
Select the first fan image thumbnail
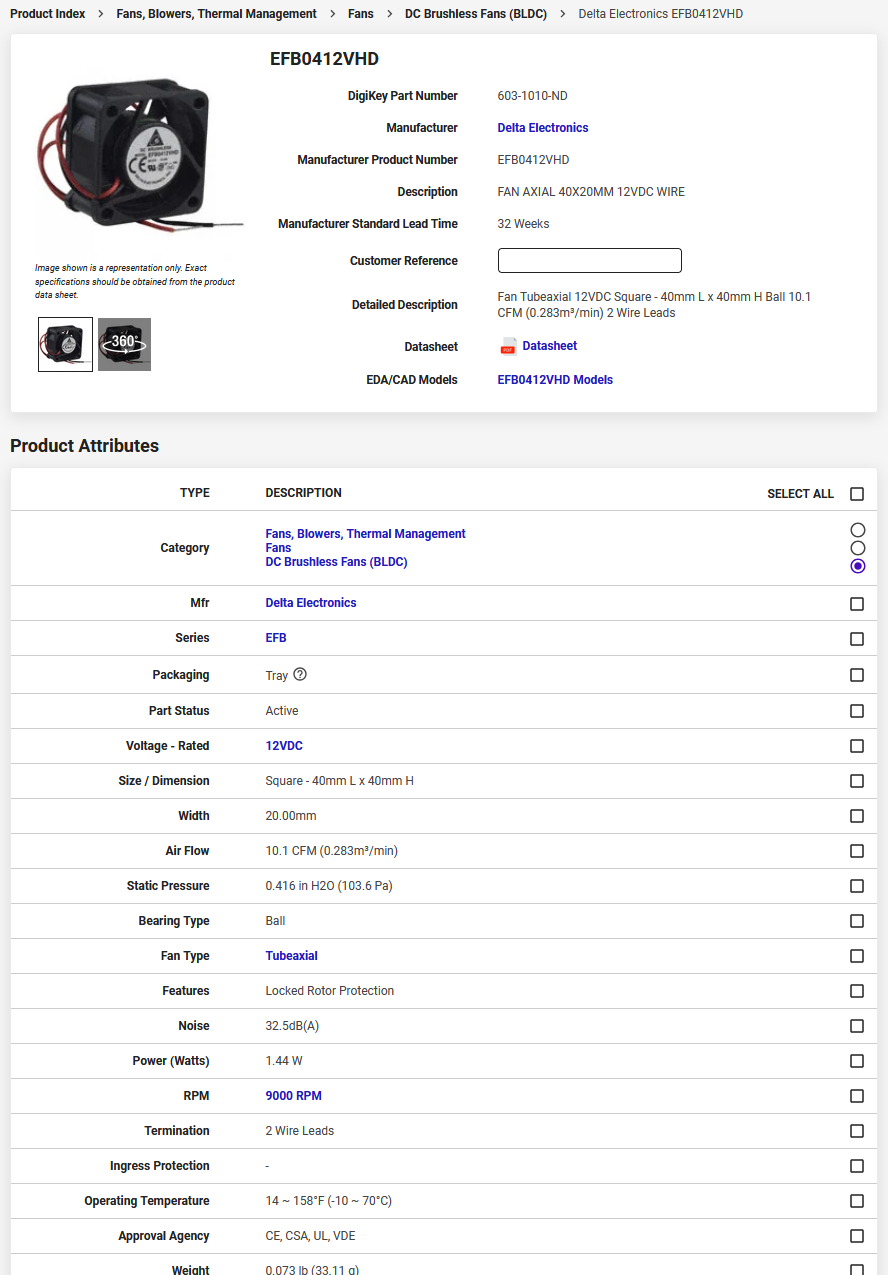coord(65,344)
